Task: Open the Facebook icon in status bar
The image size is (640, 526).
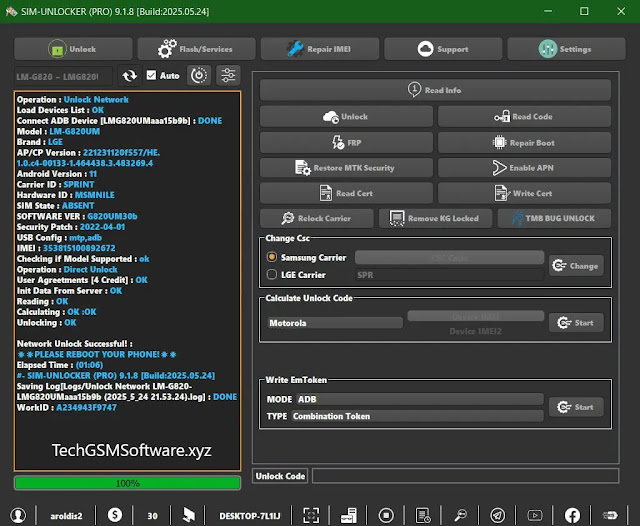Action: 572,515
